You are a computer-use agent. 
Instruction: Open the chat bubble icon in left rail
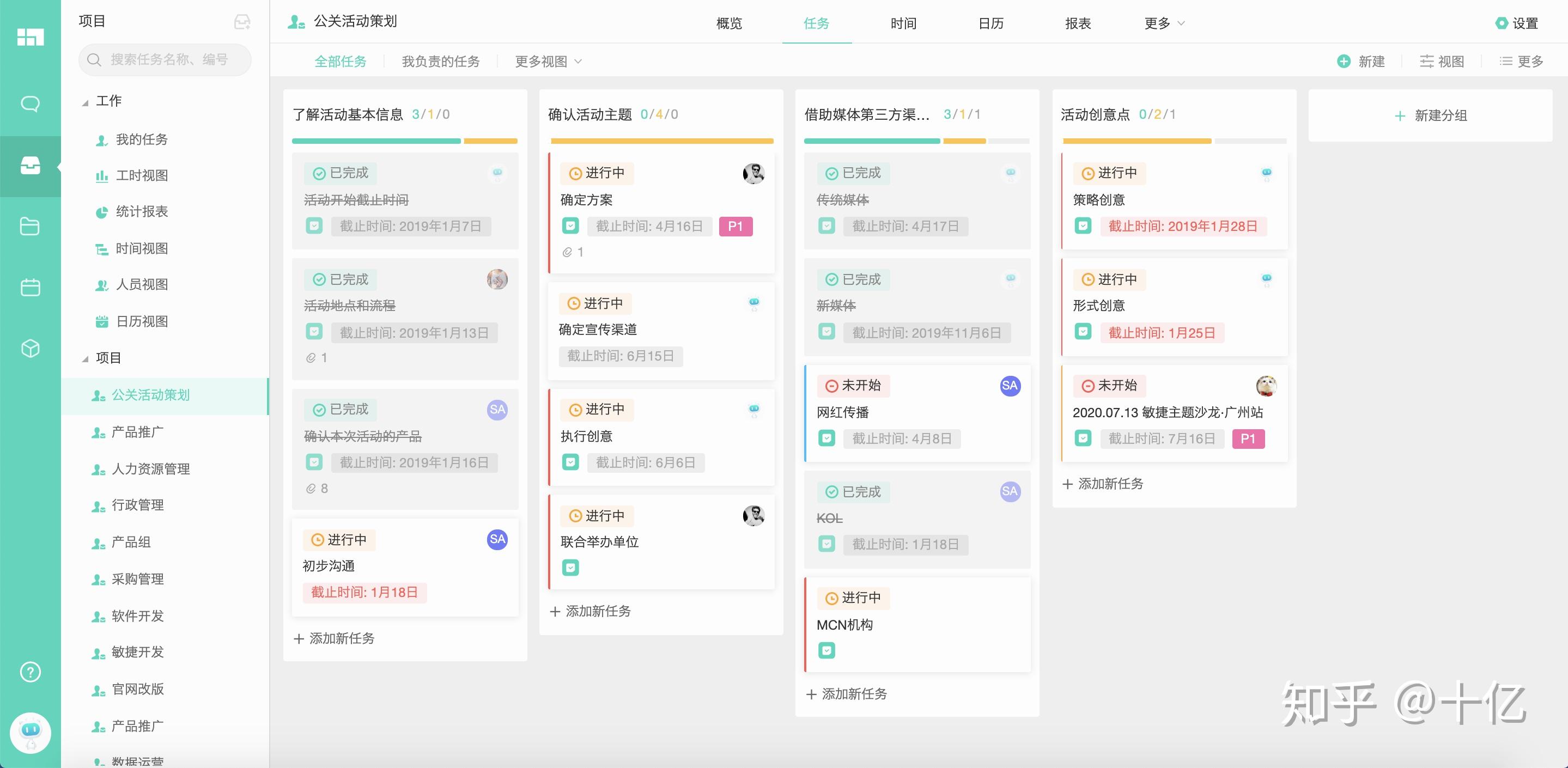[30, 104]
